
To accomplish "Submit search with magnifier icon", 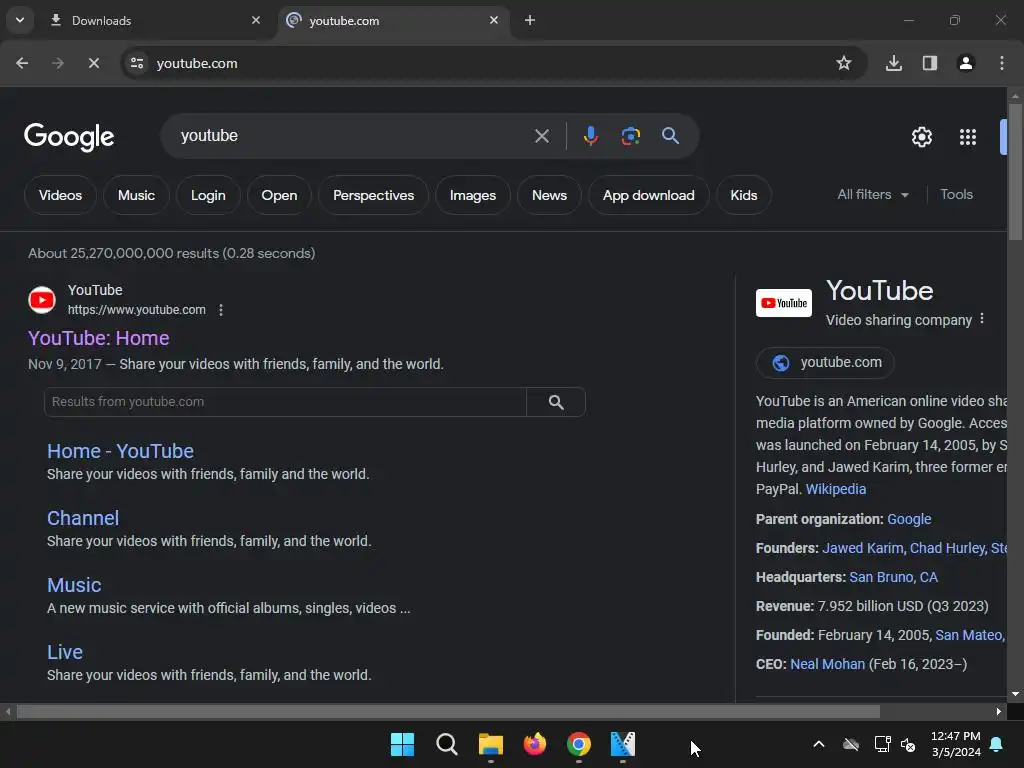I will pos(670,136).
